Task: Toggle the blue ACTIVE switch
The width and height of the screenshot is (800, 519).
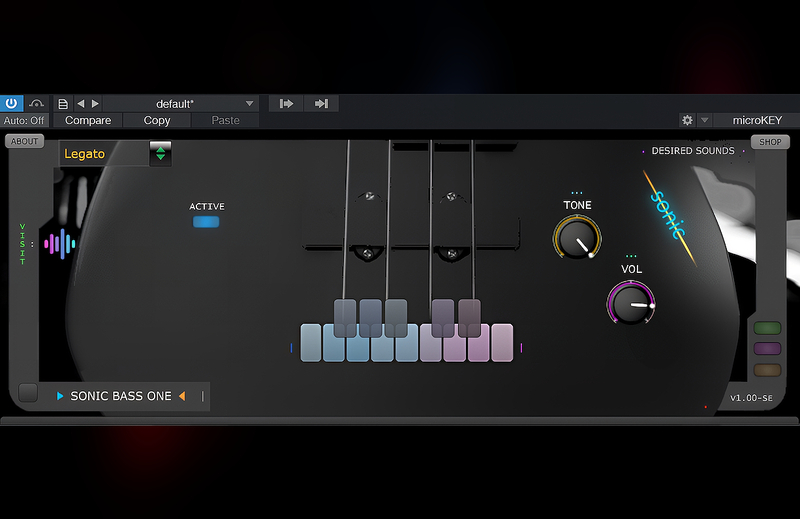Action: [x=206, y=222]
